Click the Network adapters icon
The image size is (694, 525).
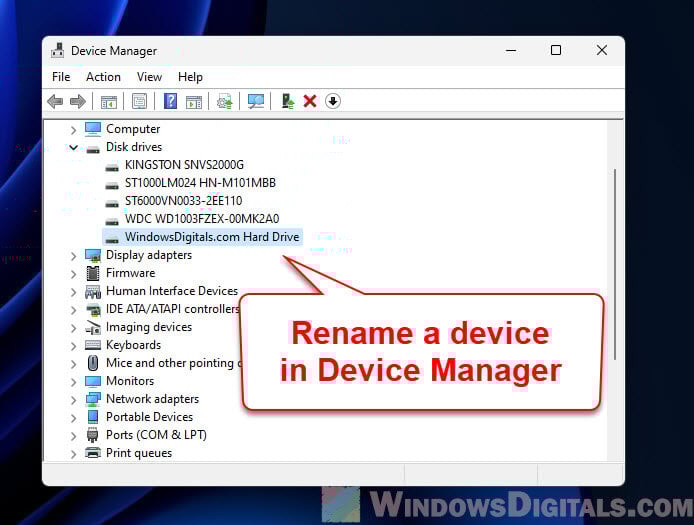[93, 399]
